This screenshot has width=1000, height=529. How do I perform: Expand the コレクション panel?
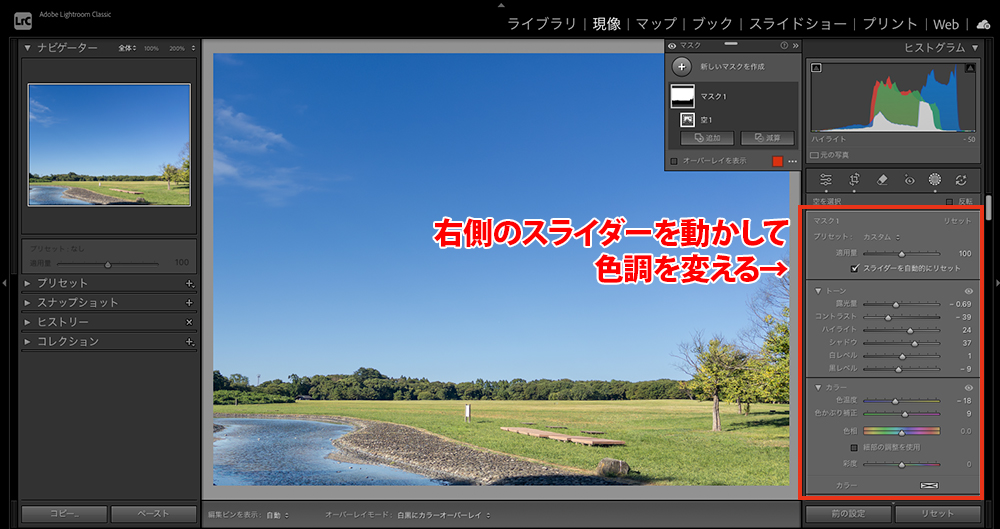tap(27, 342)
